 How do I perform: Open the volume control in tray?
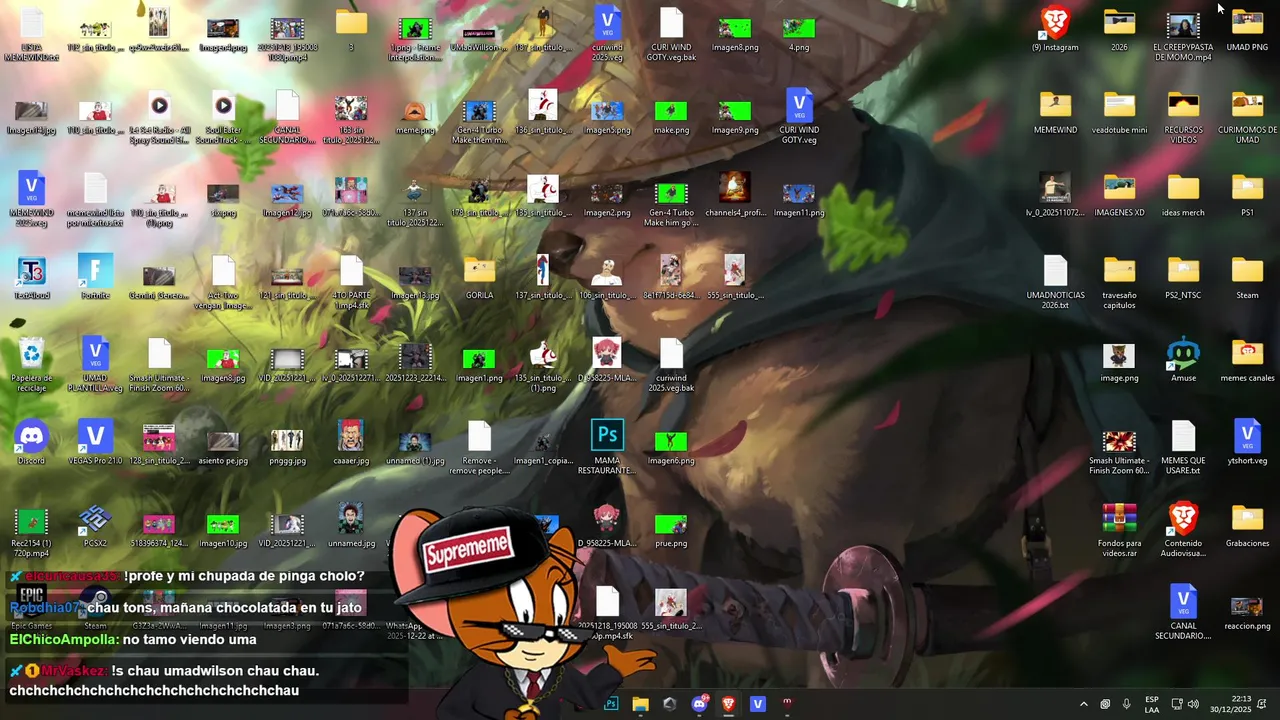point(1193,704)
